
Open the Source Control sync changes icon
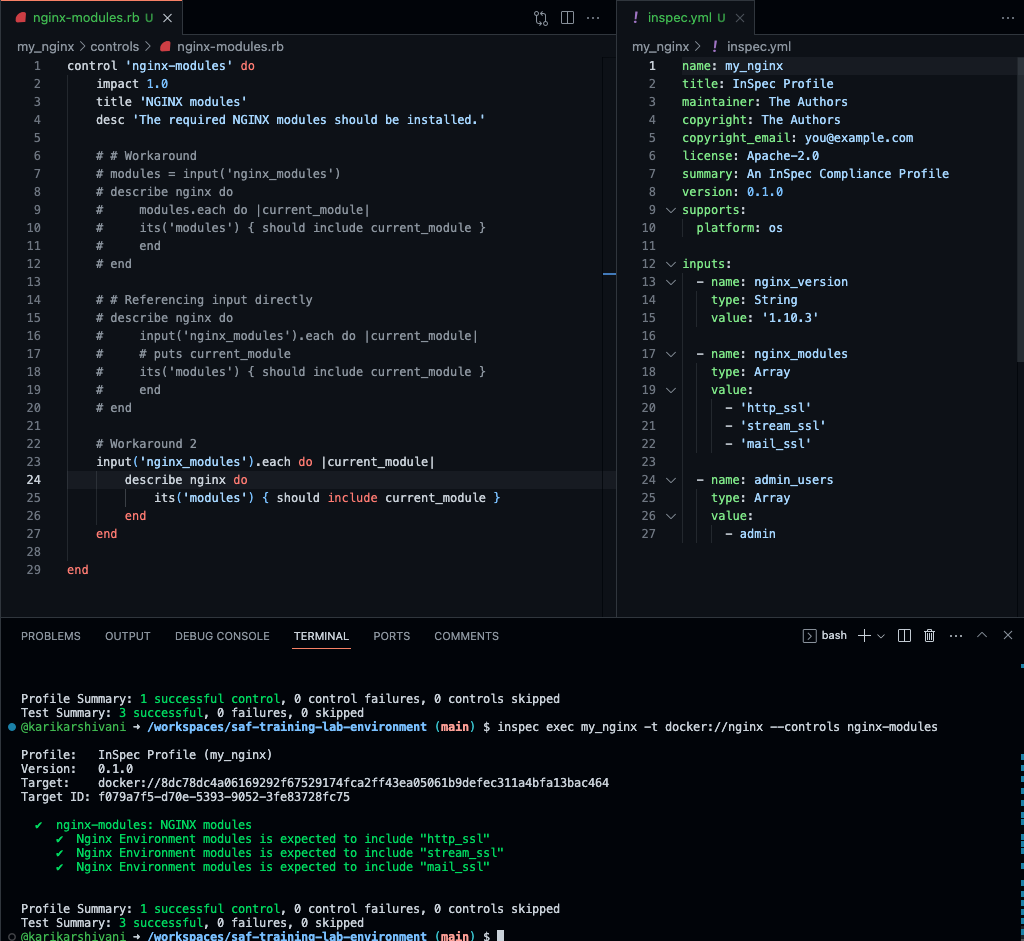click(x=541, y=18)
